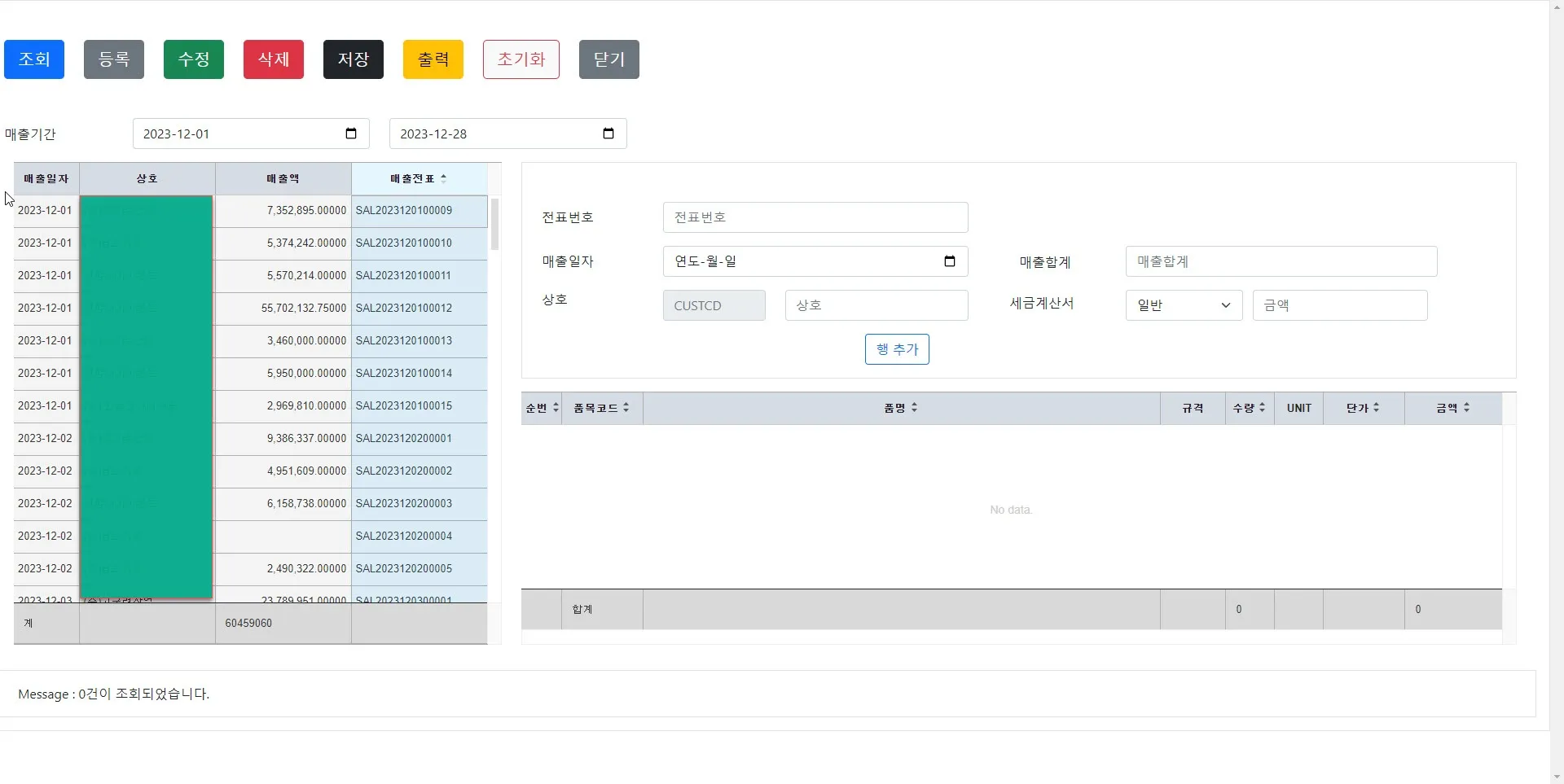Click the 합계 footer cell

[602, 609]
